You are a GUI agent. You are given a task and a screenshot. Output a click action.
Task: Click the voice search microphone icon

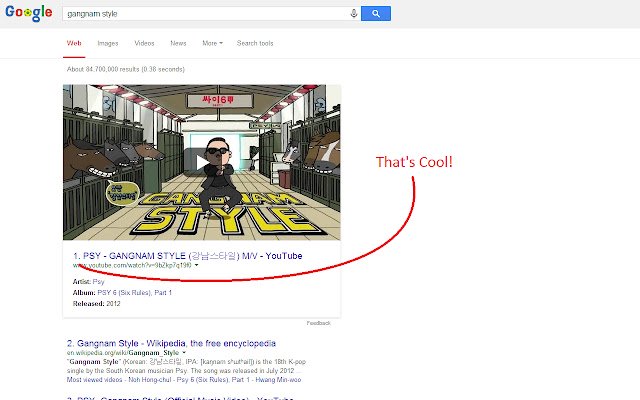coord(354,13)
